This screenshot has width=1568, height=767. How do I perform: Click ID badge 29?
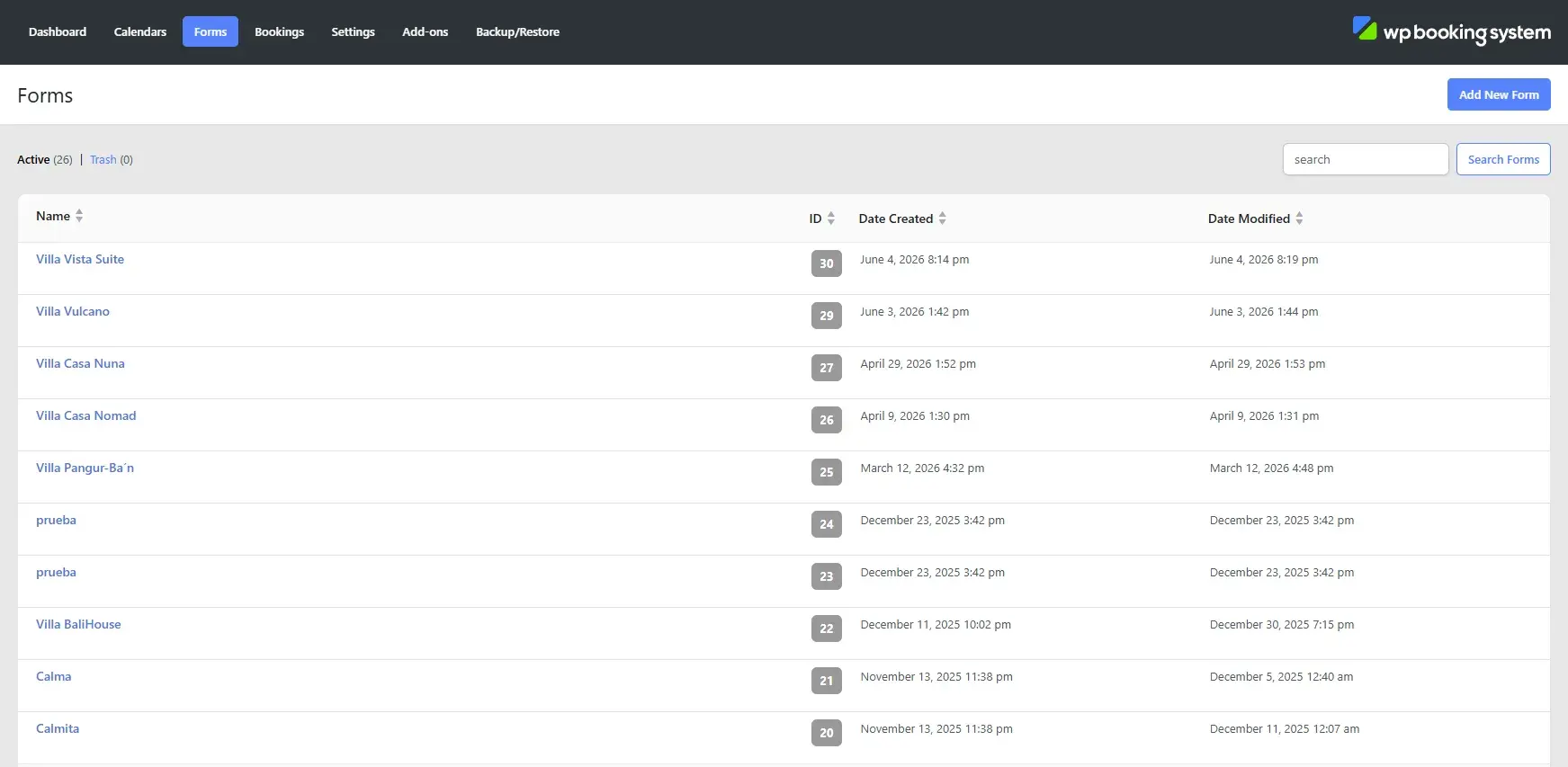(x=827, y=316)
